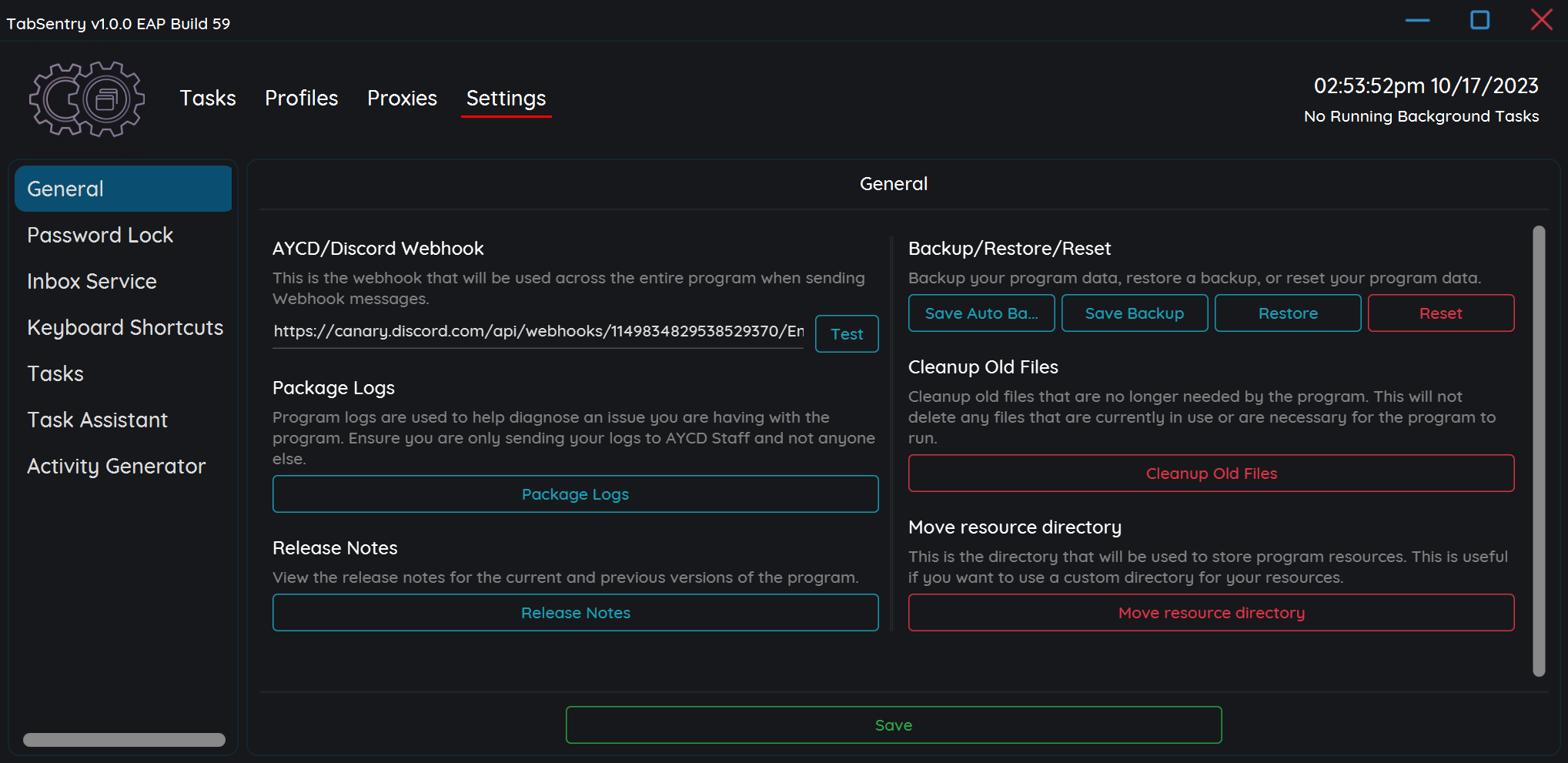View the Release Notes
Viewport: 1568px width, 763px height.
pyautogui.click(x=575, y=612)
